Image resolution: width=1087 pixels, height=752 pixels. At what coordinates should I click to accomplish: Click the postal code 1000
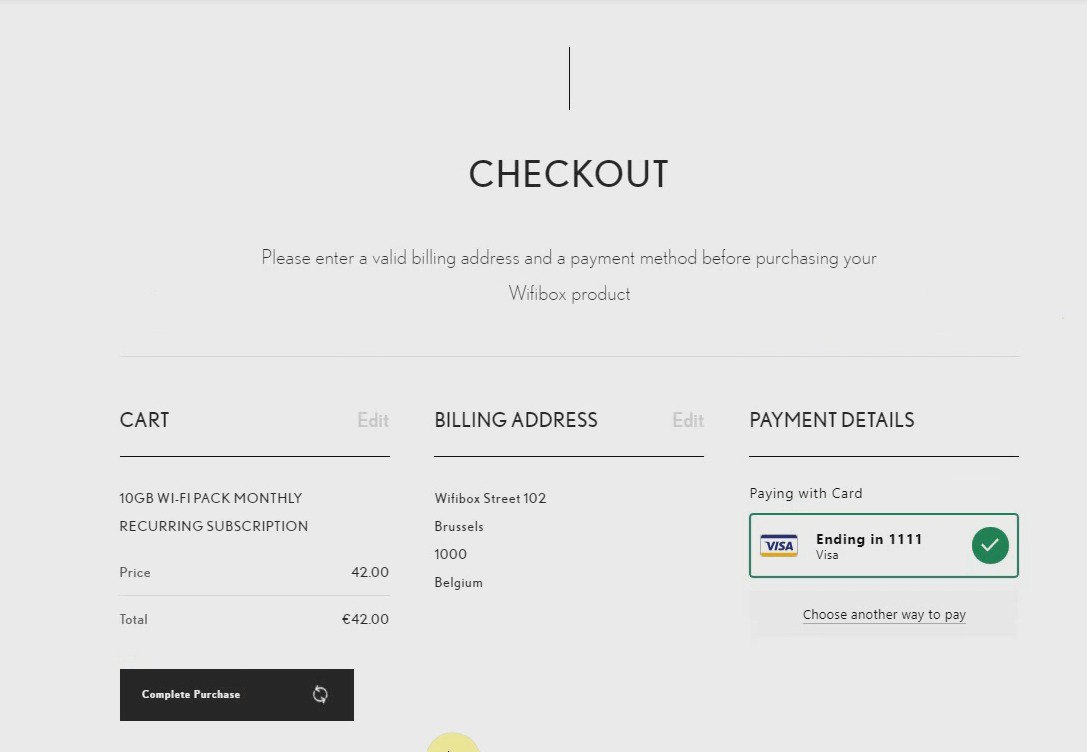(451, 554)
